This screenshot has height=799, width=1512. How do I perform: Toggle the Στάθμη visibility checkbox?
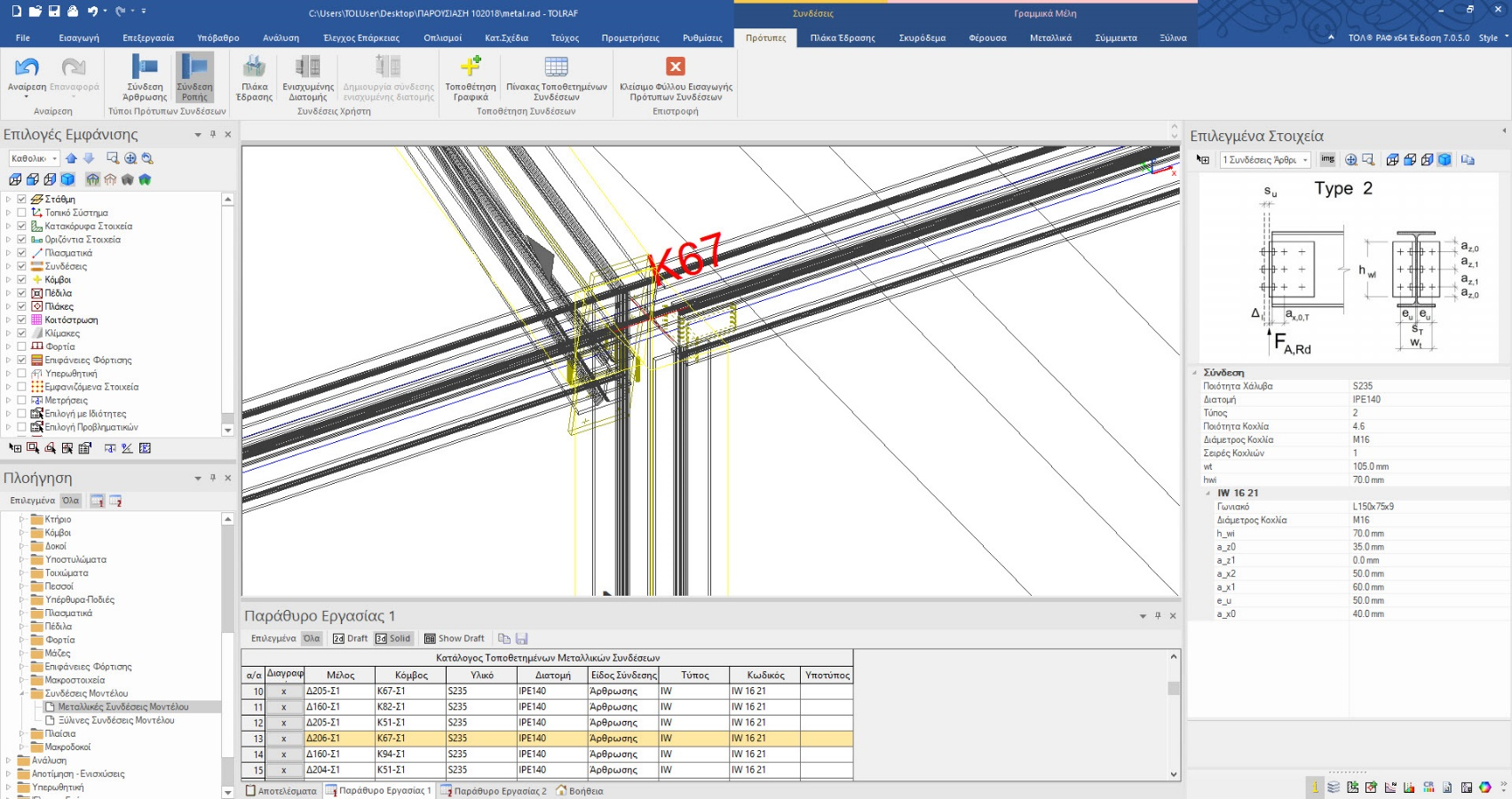(x=21, y=200)
